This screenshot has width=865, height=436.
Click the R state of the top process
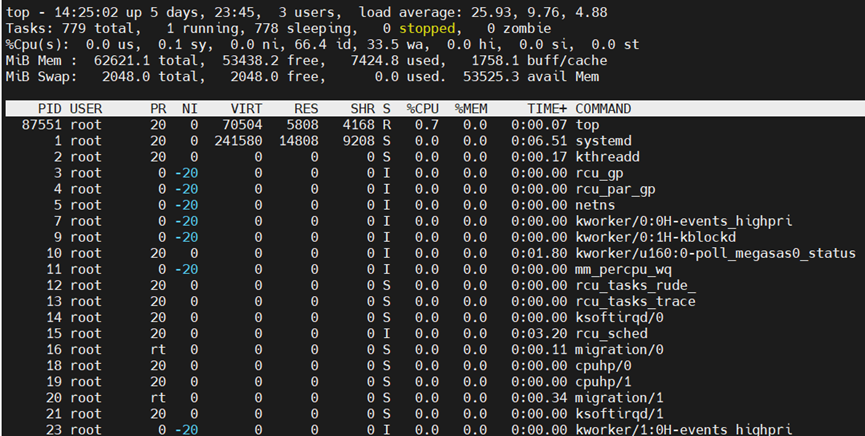coord(387,125)
